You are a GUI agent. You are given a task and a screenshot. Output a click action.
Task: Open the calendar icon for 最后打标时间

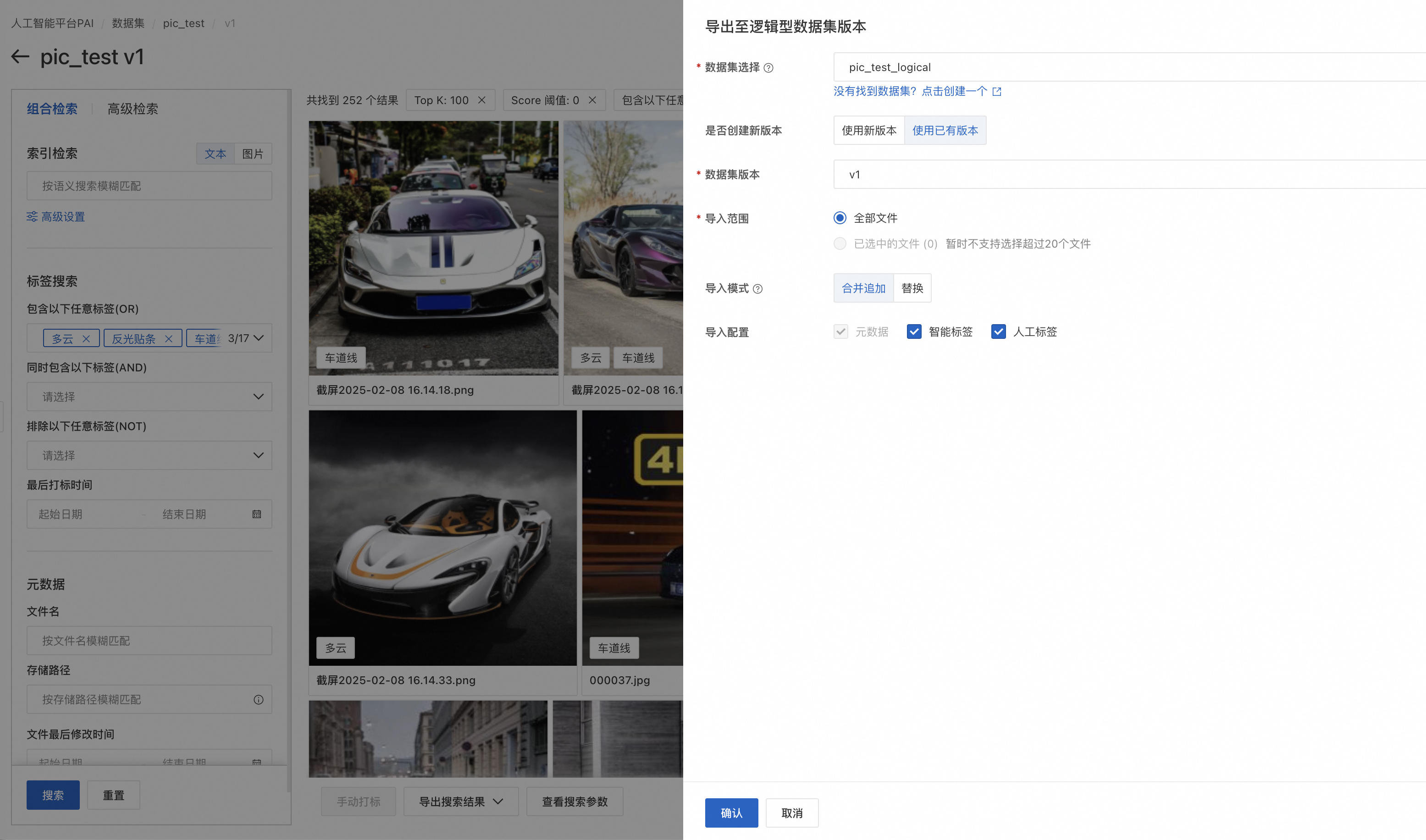coord(257,514)
